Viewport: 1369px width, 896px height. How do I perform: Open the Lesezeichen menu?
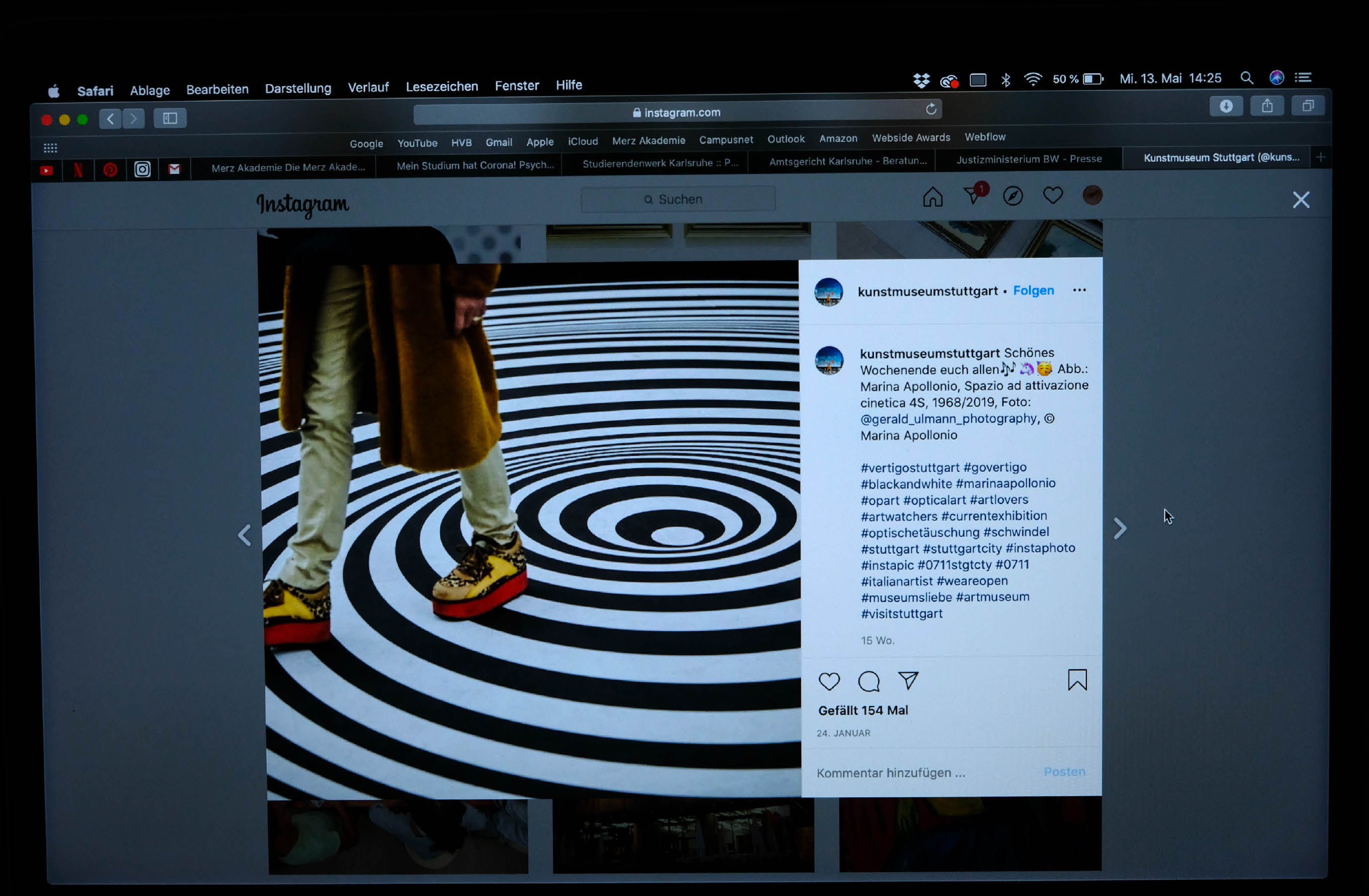coord(442,86)
